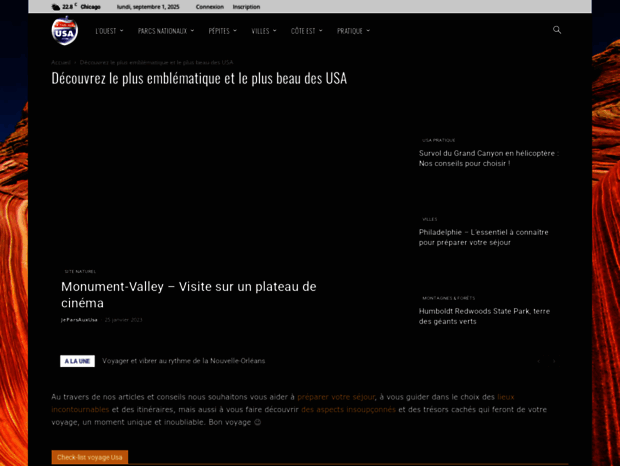Go to next ticker article arrow

[554, 361]
